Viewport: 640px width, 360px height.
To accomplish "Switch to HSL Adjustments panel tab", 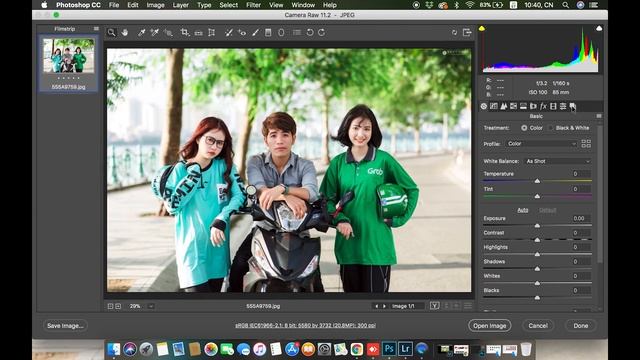I will click(x=513, y=106).
